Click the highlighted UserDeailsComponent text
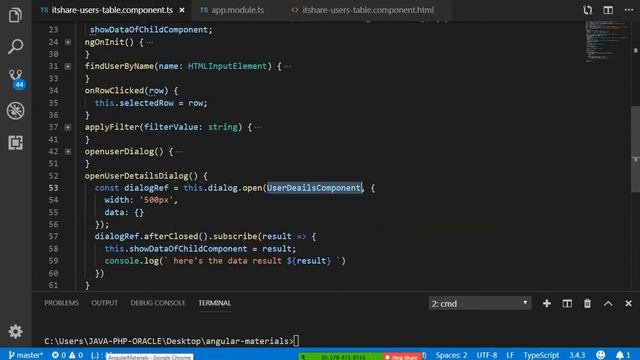Screen dimensions: 640x360 (313, 188)
